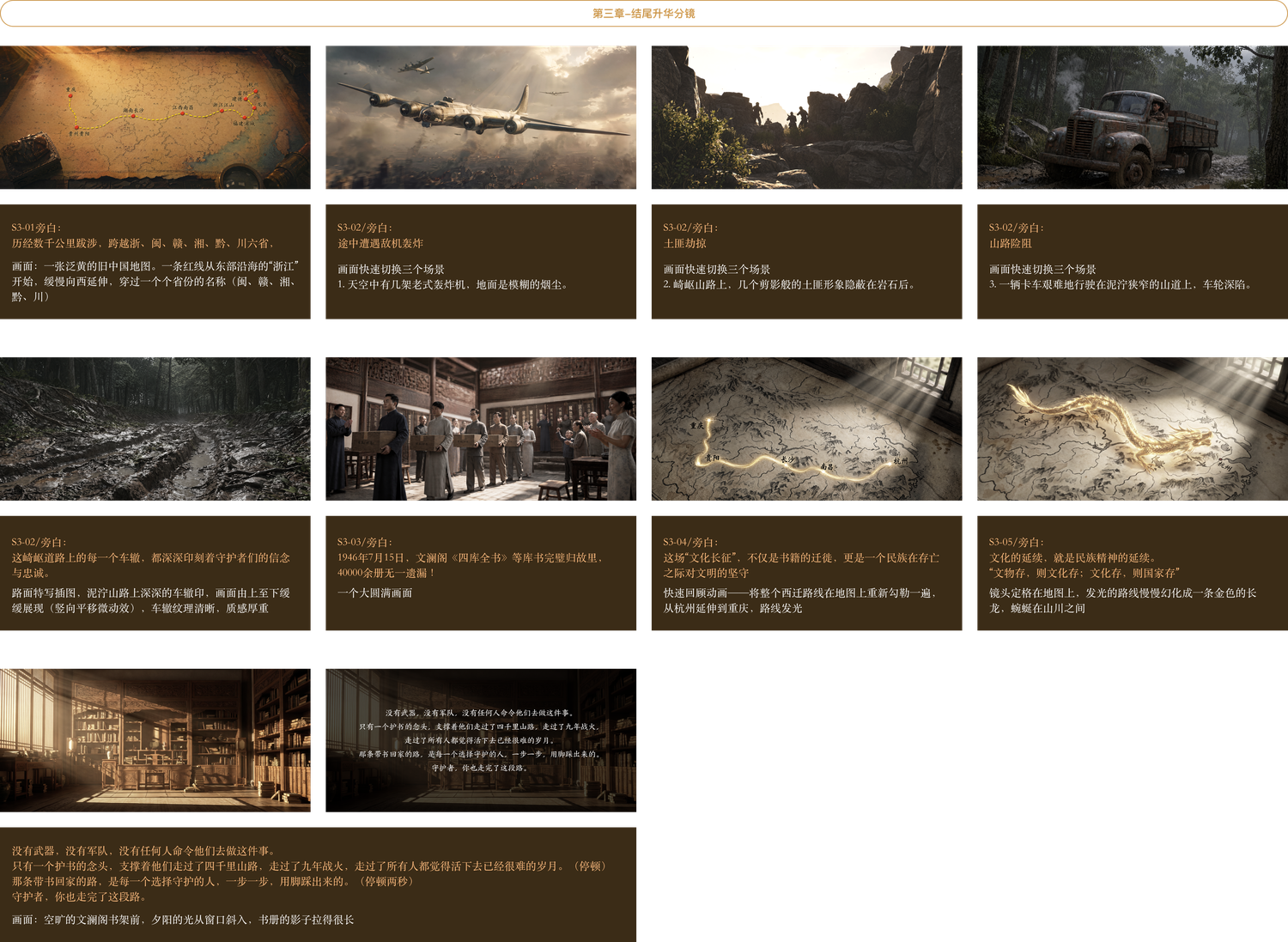Click description "快速回顾动画——将整个西迁路线"
This screenshot has width=1288, height=942.
pos(800,601)
